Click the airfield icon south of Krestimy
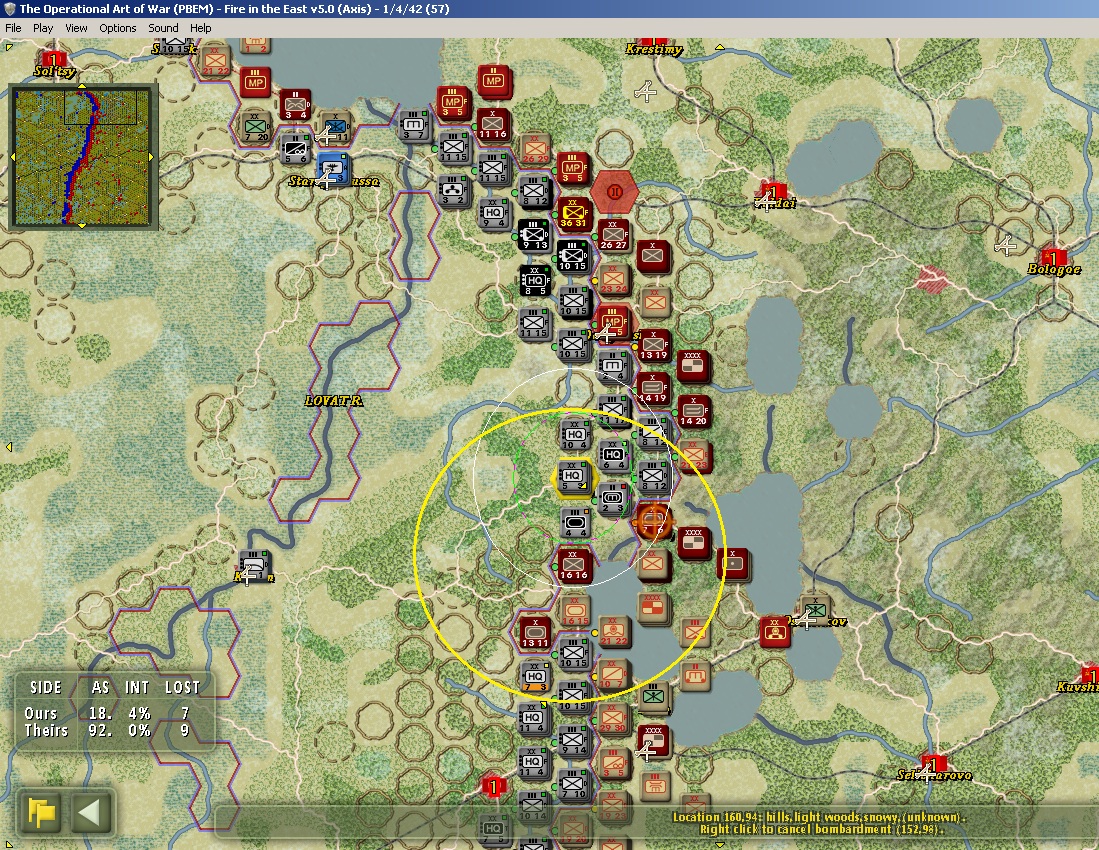Image resolution: width=1099 pixels, height=850 pixels. [645, 91]
